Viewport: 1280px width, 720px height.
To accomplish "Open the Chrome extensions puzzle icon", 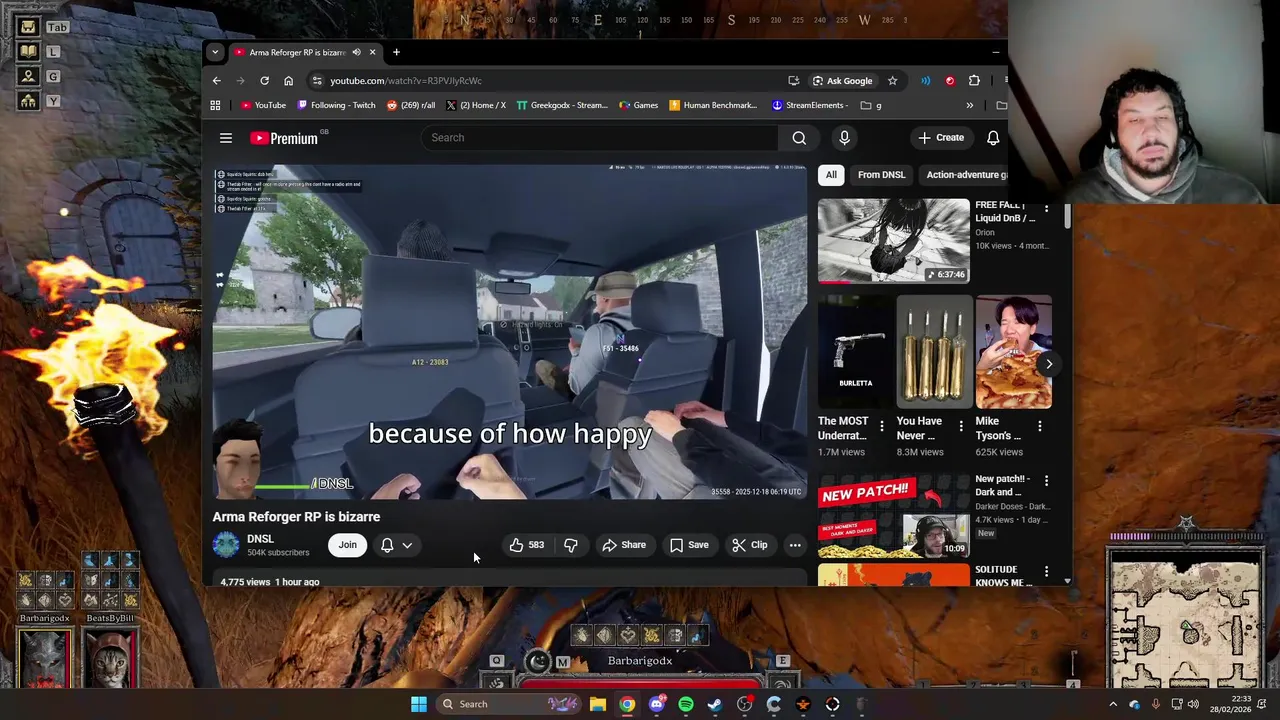I will [x=974, y=81].
